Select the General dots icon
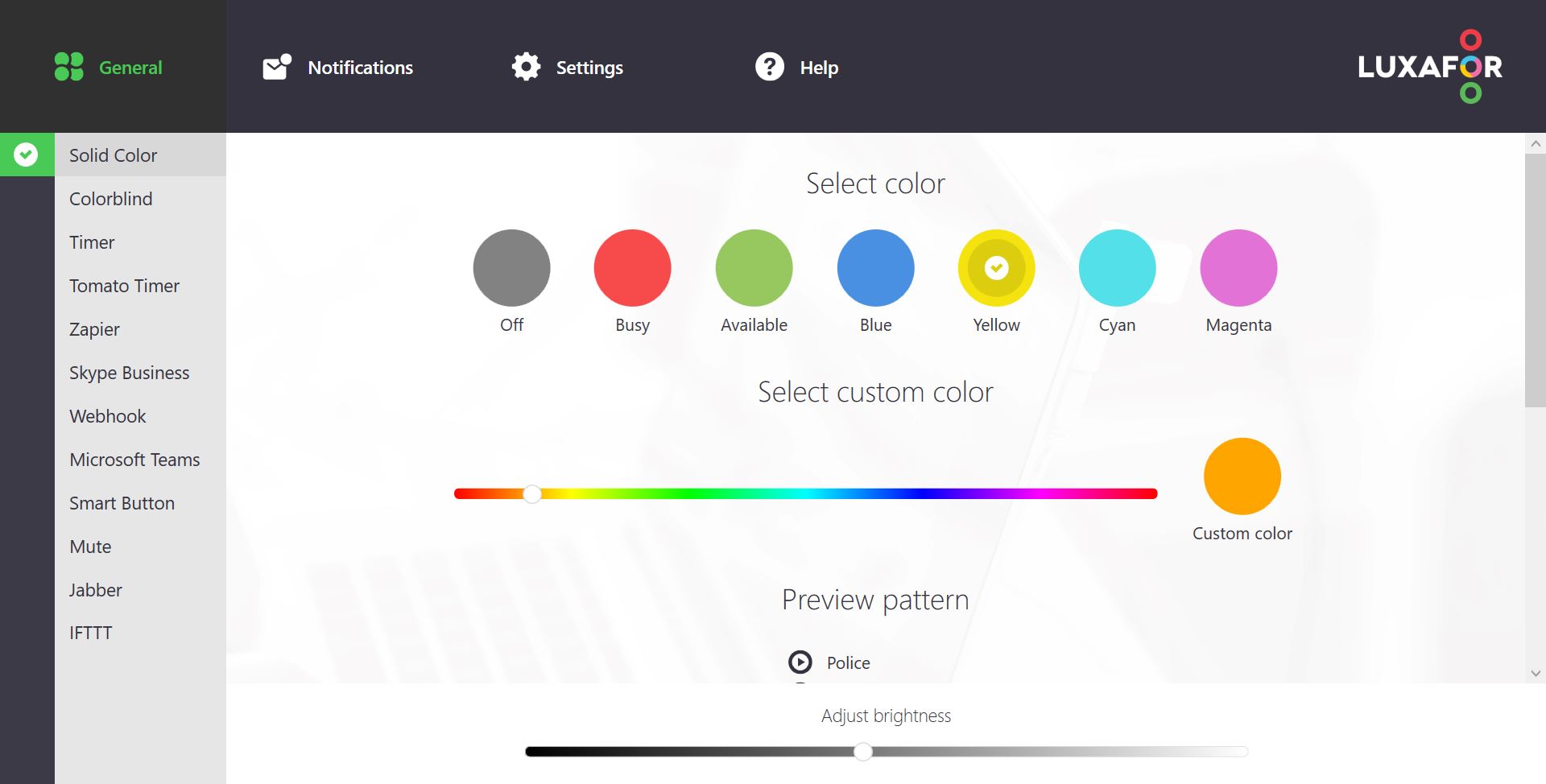This screenshot has height=784, width=1546. pos(68,67)
